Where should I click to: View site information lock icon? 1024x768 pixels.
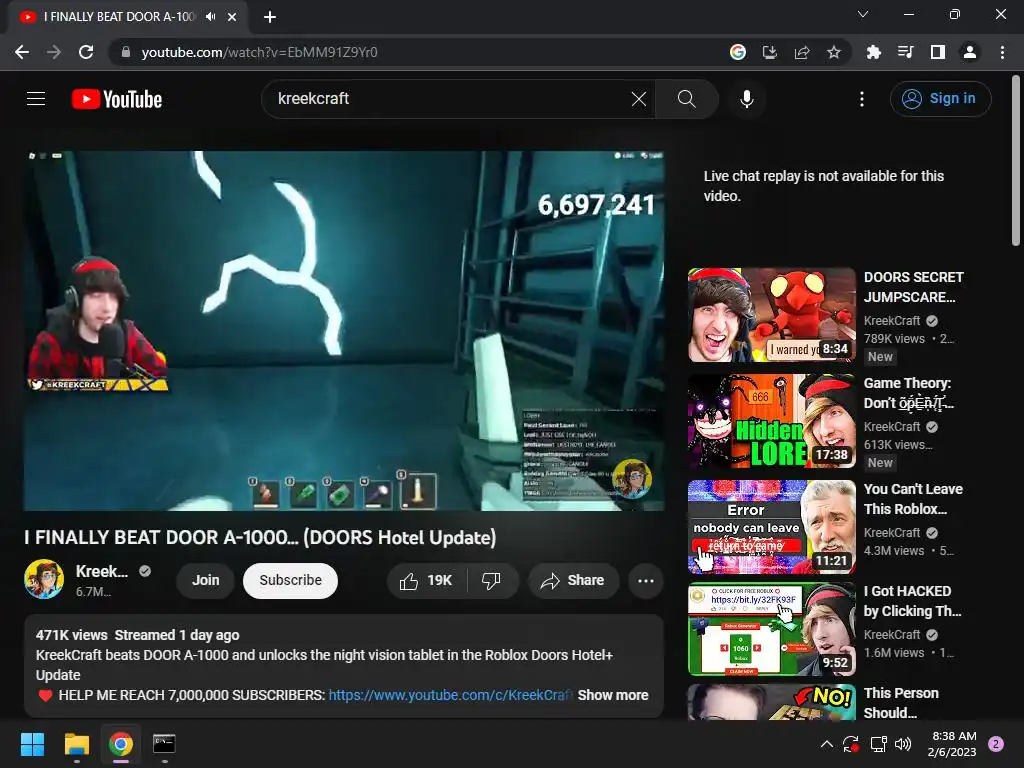126,52
